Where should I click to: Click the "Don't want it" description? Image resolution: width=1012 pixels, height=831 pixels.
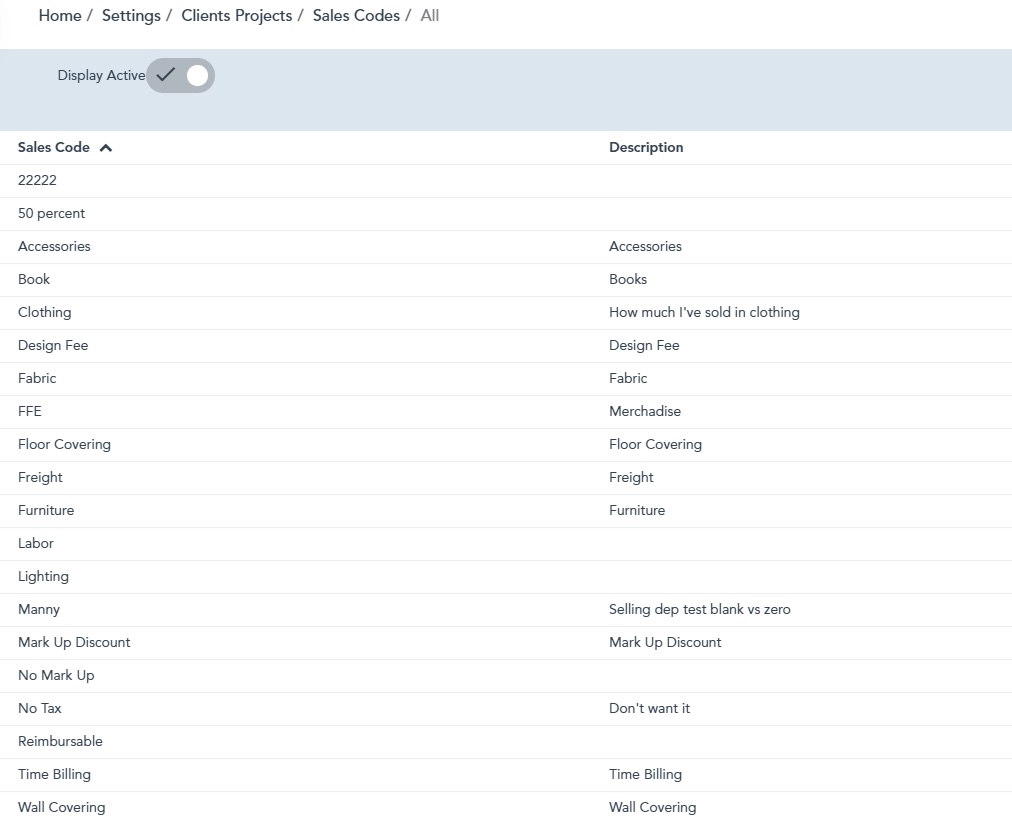649,708
